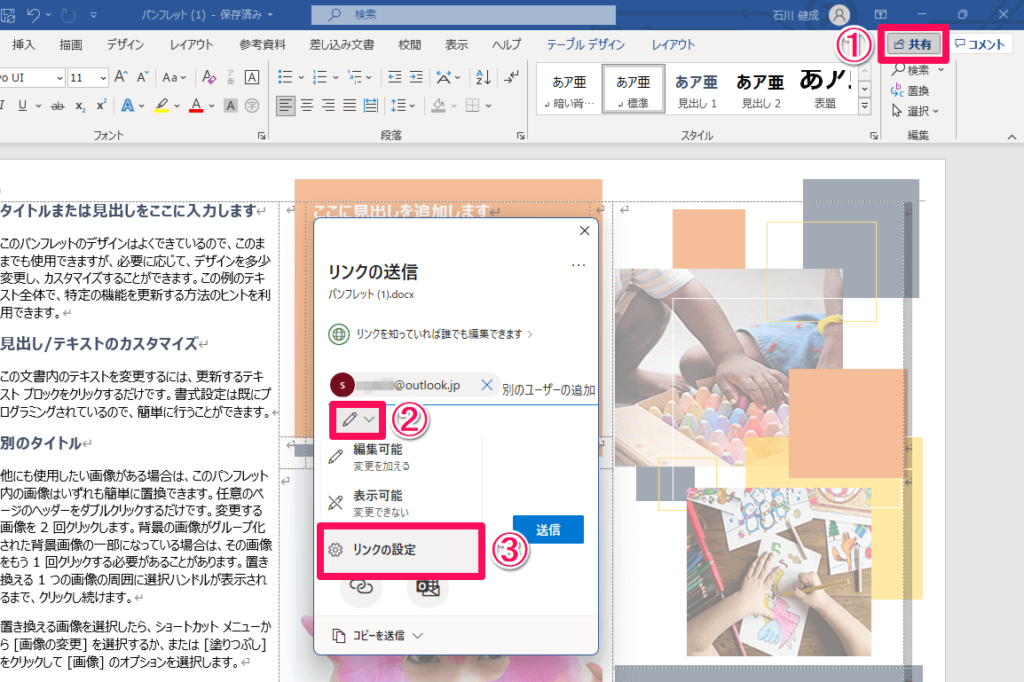Click the 共有 share button

click(913, 44)
